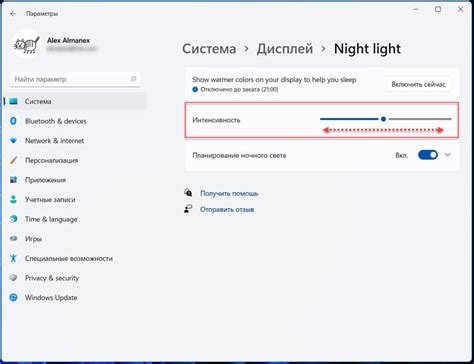
Task: Click the Show warmer colors description text
Action: click(274, 80)
